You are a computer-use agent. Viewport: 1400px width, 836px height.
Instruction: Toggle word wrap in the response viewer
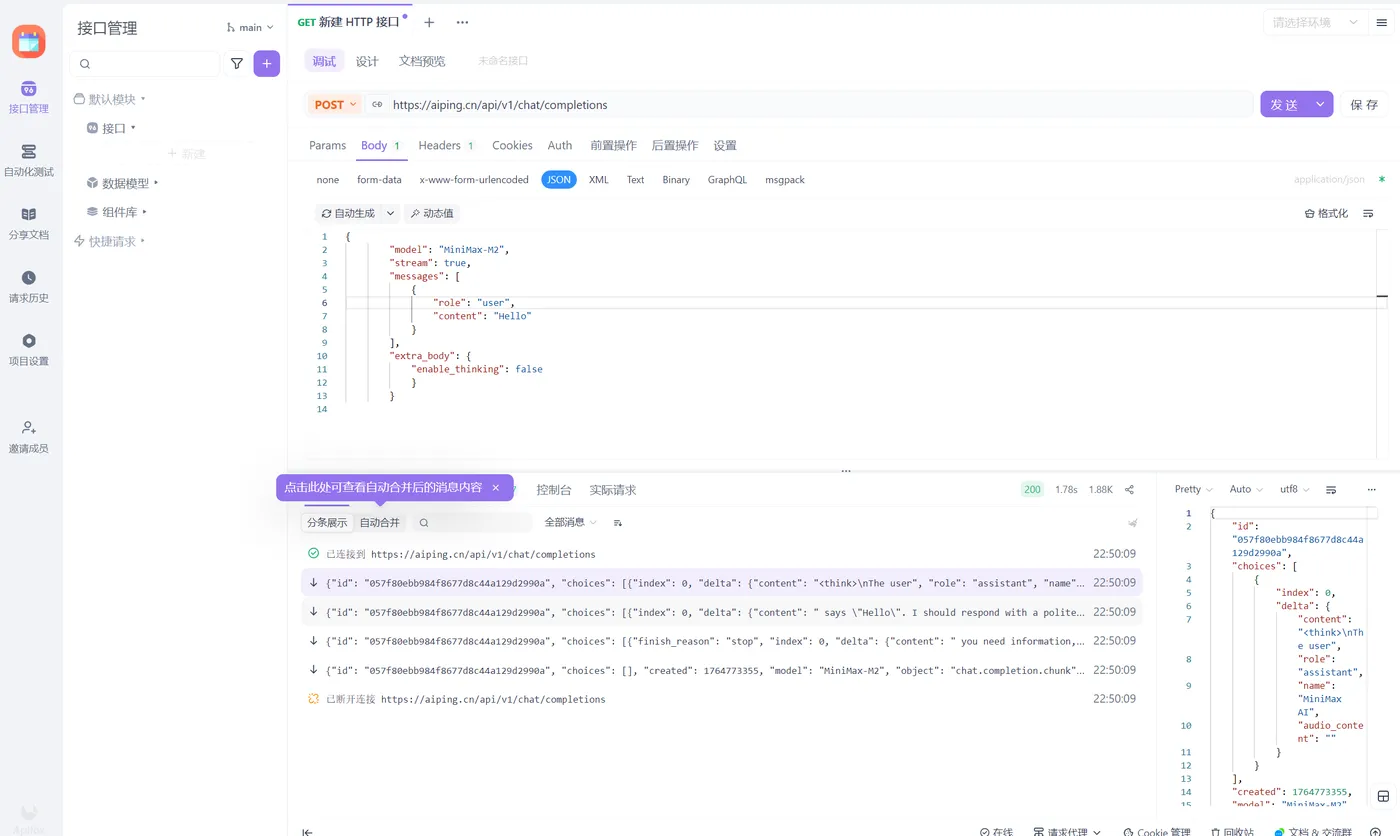[1331, 490]
